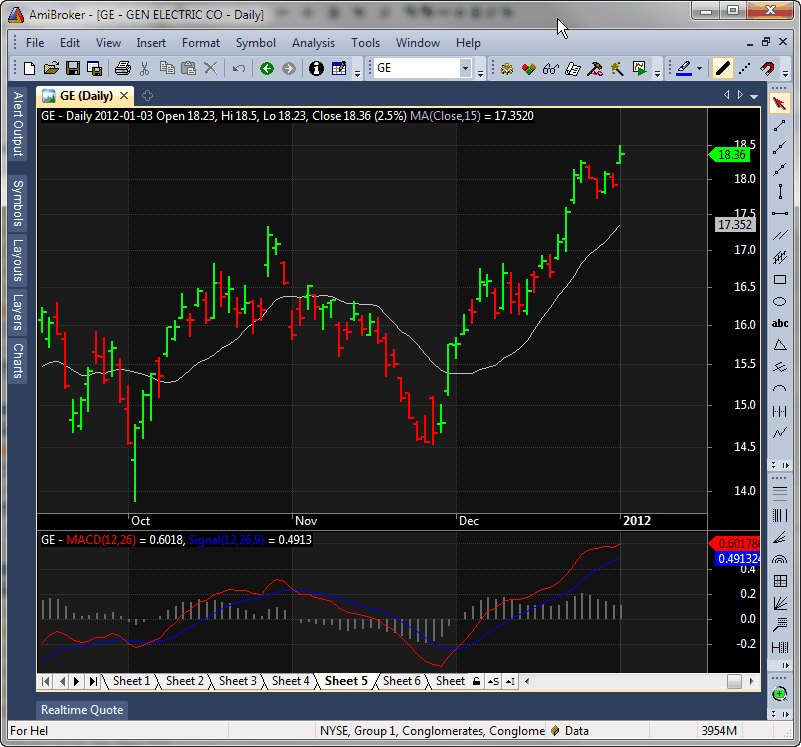801x747 pixels.
Task: Open the Symbols side panel
Action: [17, 203]
